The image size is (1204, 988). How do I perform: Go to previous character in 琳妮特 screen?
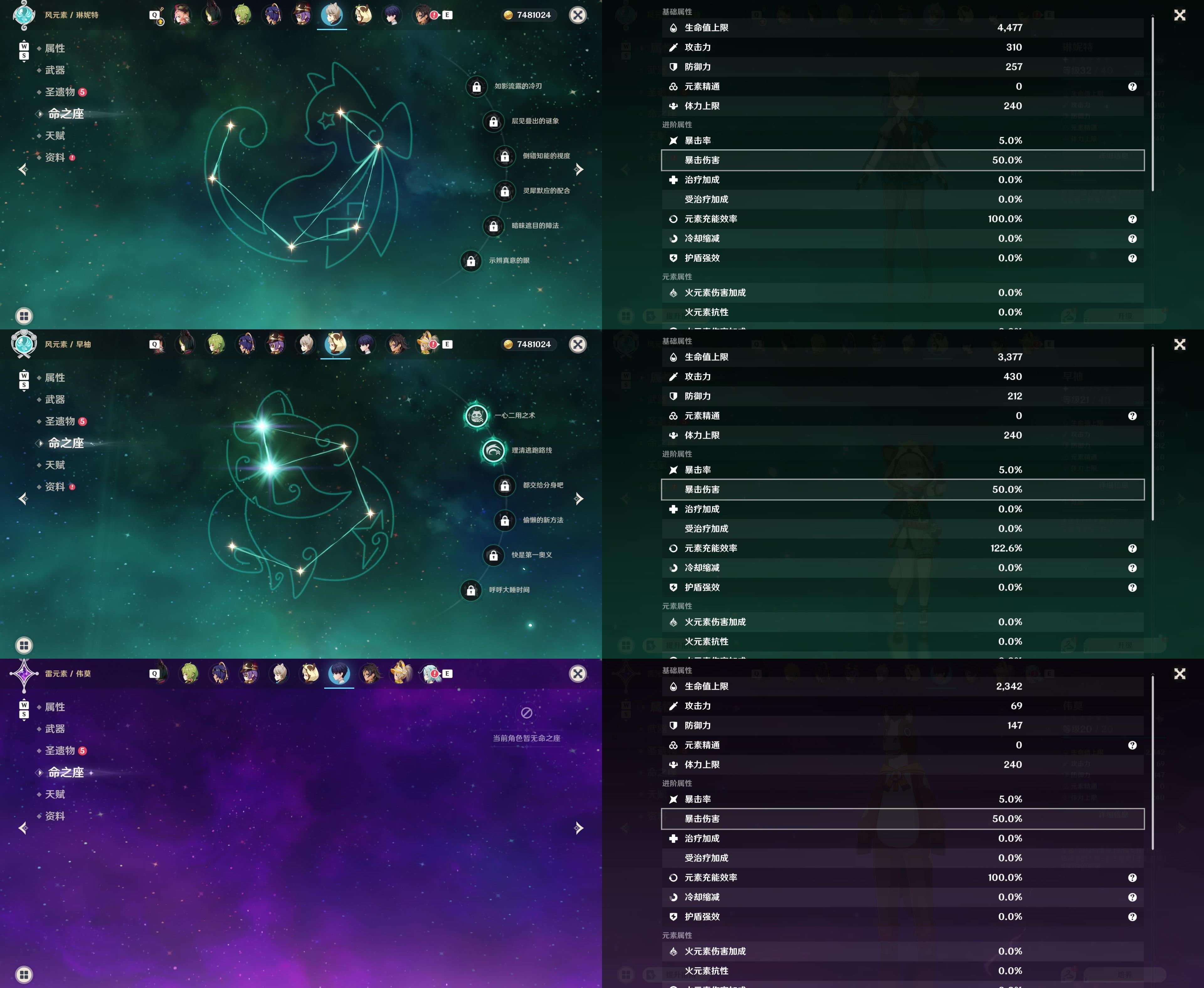pyautogui.click(x=23, y=169)
